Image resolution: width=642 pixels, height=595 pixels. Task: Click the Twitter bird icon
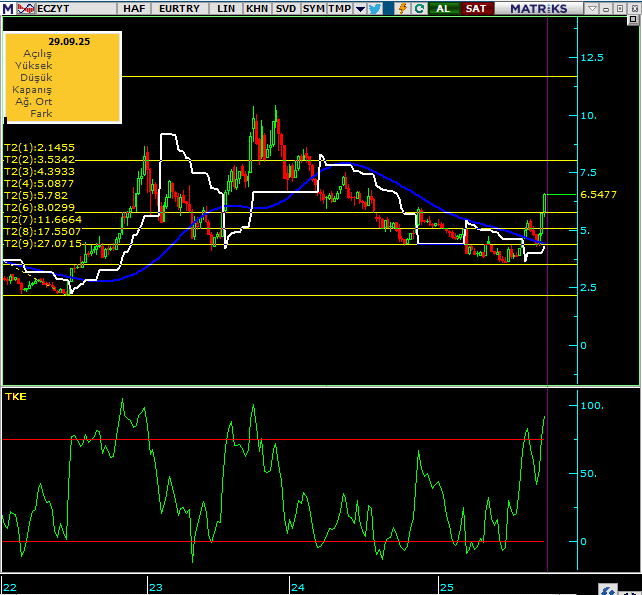pyautogui.click(x=375, y=9)
